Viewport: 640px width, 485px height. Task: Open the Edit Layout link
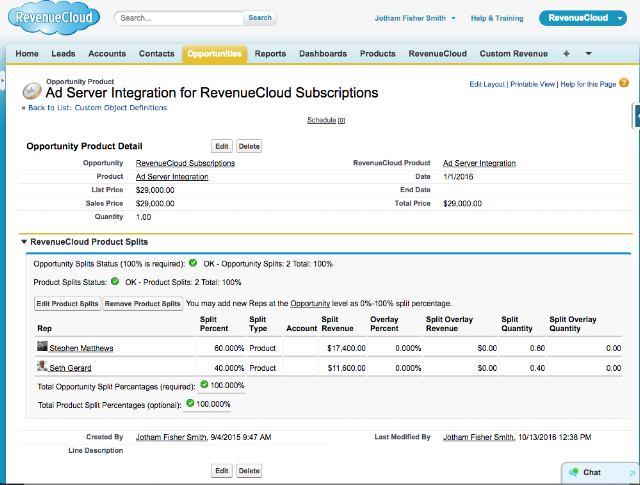click(487, 84)
